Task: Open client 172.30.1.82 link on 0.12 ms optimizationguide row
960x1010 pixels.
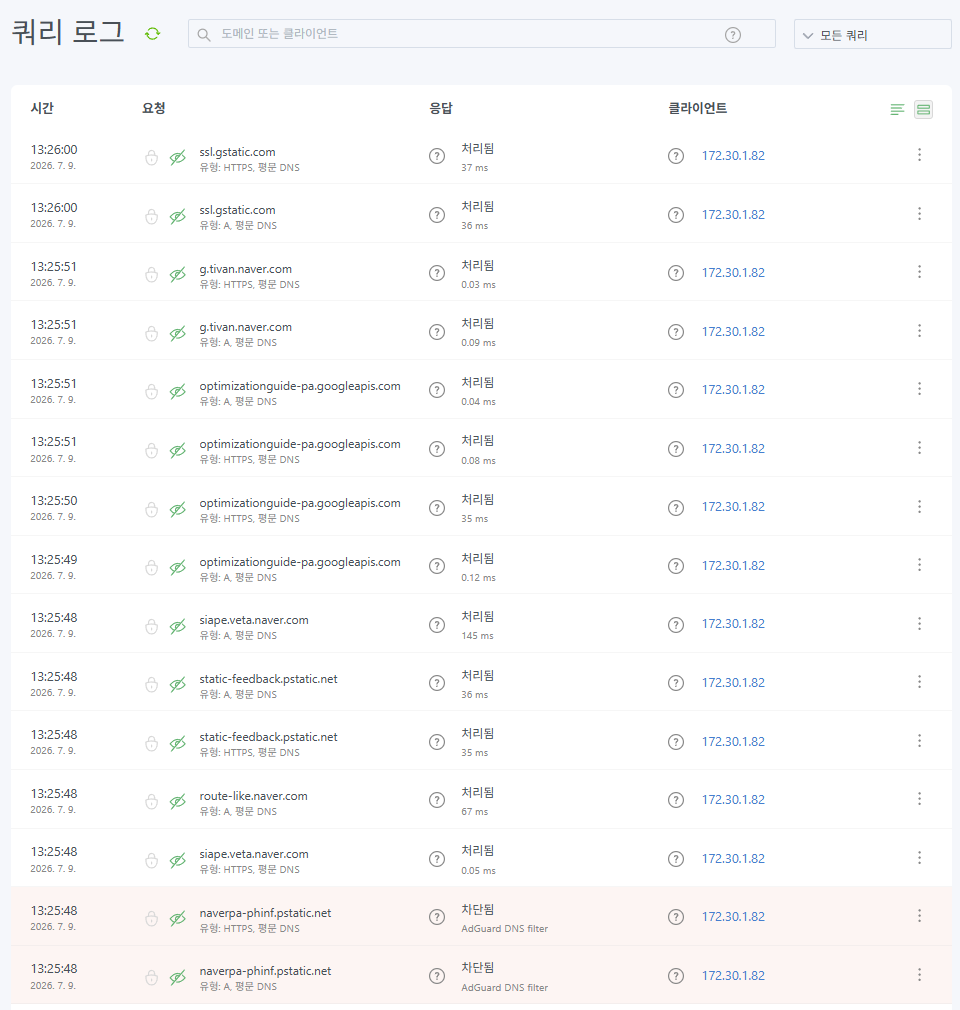Action: [733, 566]
